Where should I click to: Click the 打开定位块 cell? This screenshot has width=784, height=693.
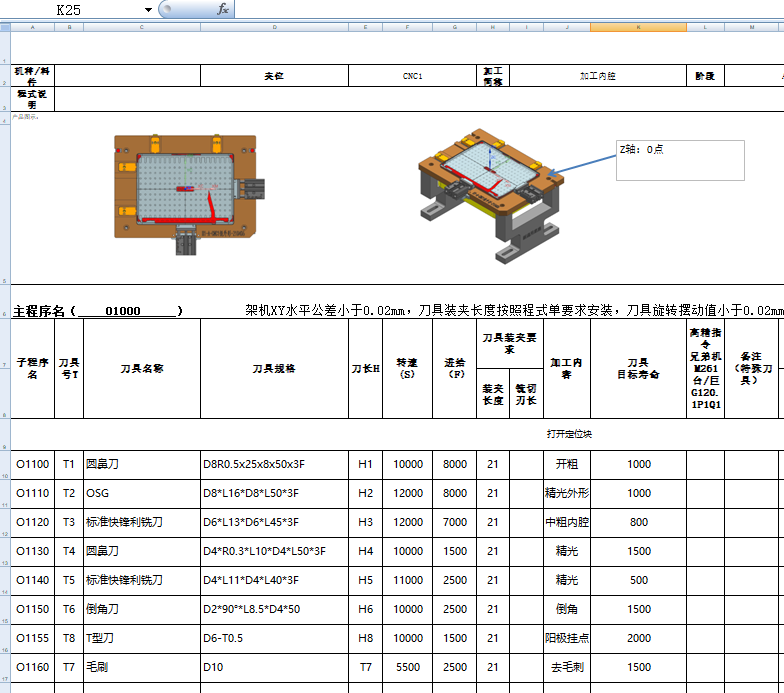tap(569, 434)
